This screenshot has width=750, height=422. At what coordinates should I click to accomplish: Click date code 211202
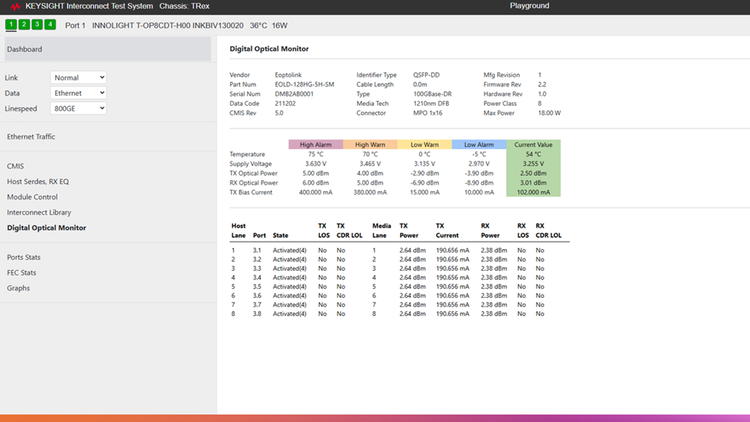284,104
